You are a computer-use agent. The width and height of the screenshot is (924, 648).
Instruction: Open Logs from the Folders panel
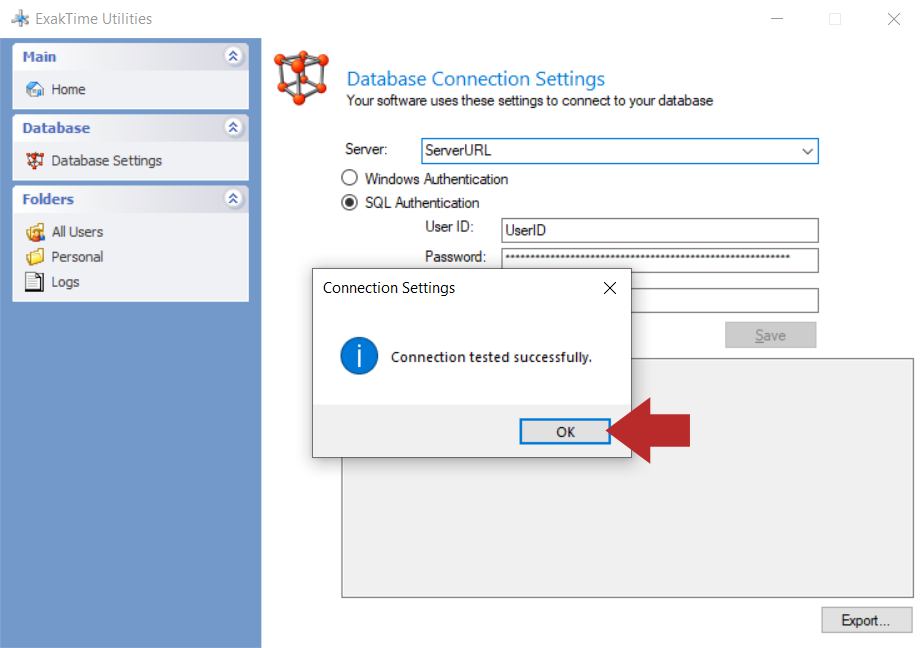tap(65, 282)
